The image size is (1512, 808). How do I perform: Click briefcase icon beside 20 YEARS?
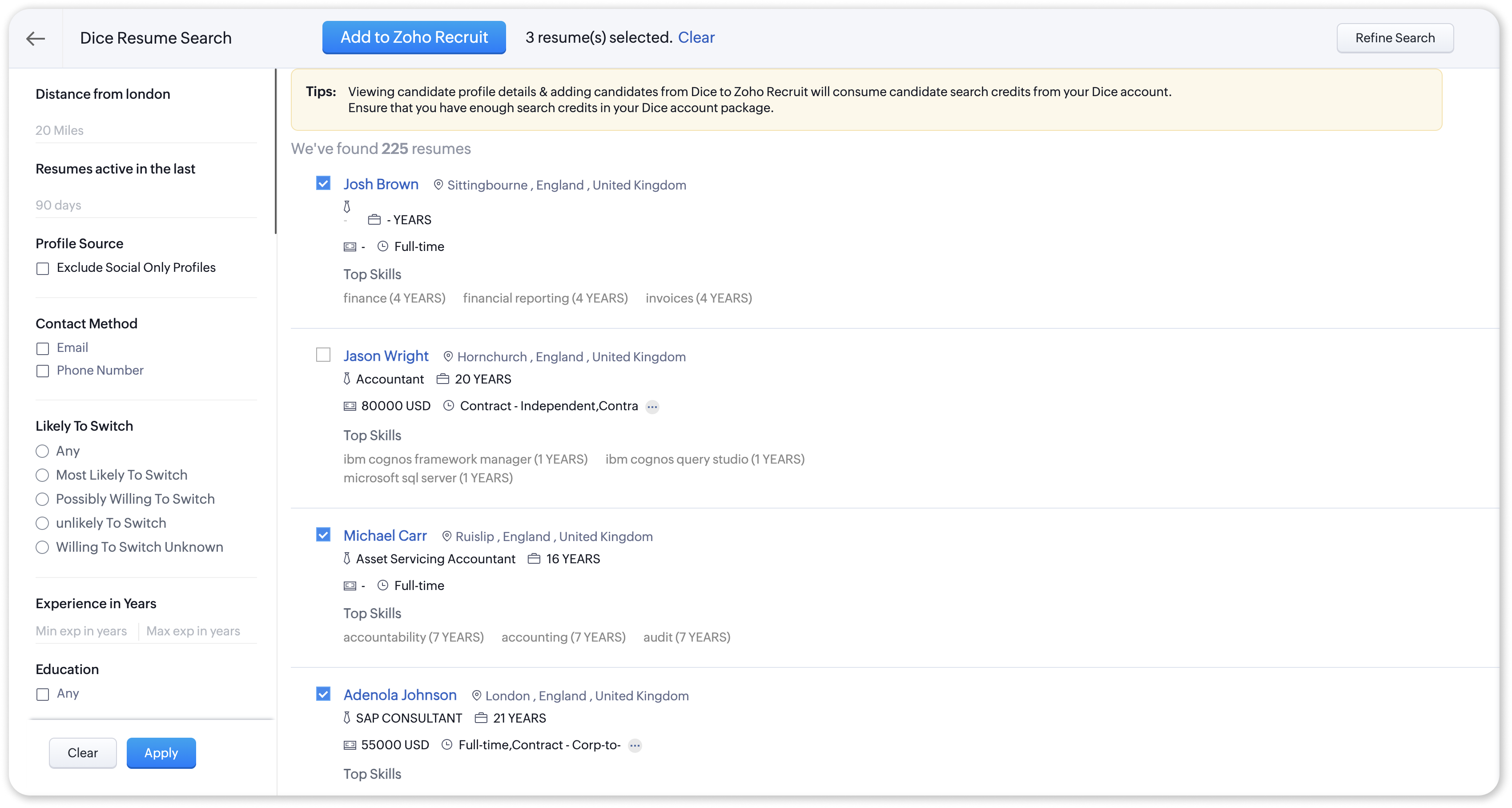tap(442, 379)
